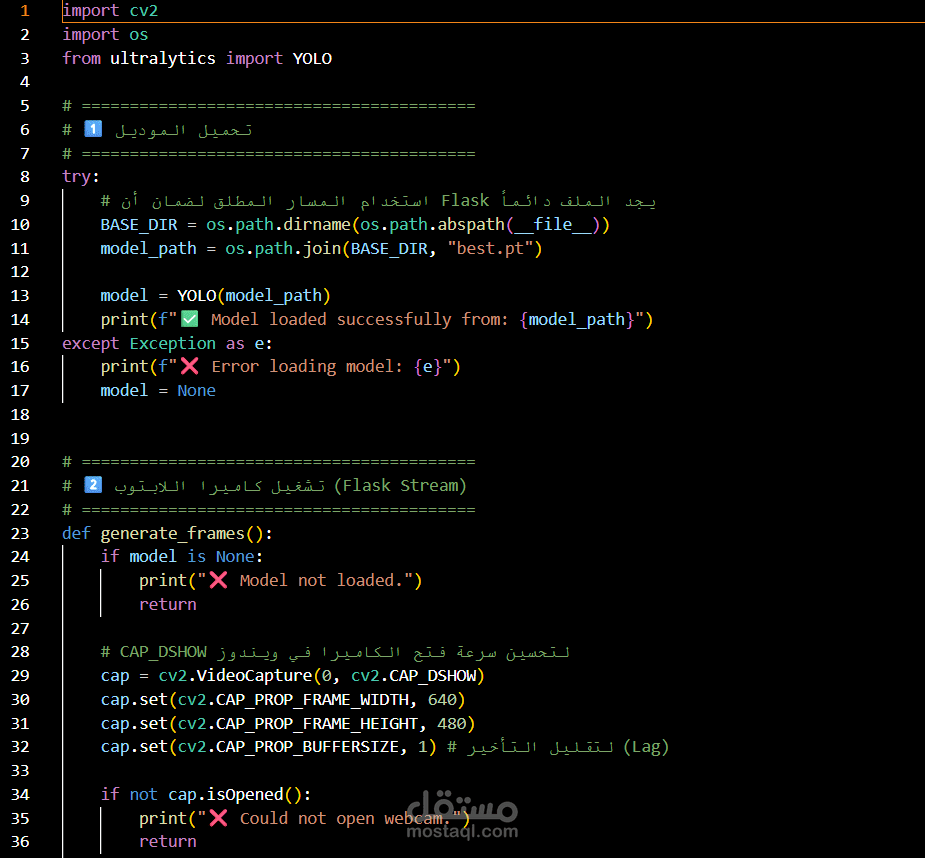Click '{e}' placeholder on line 16
Viewport: 925px width, 858px height.
[428, 366]
